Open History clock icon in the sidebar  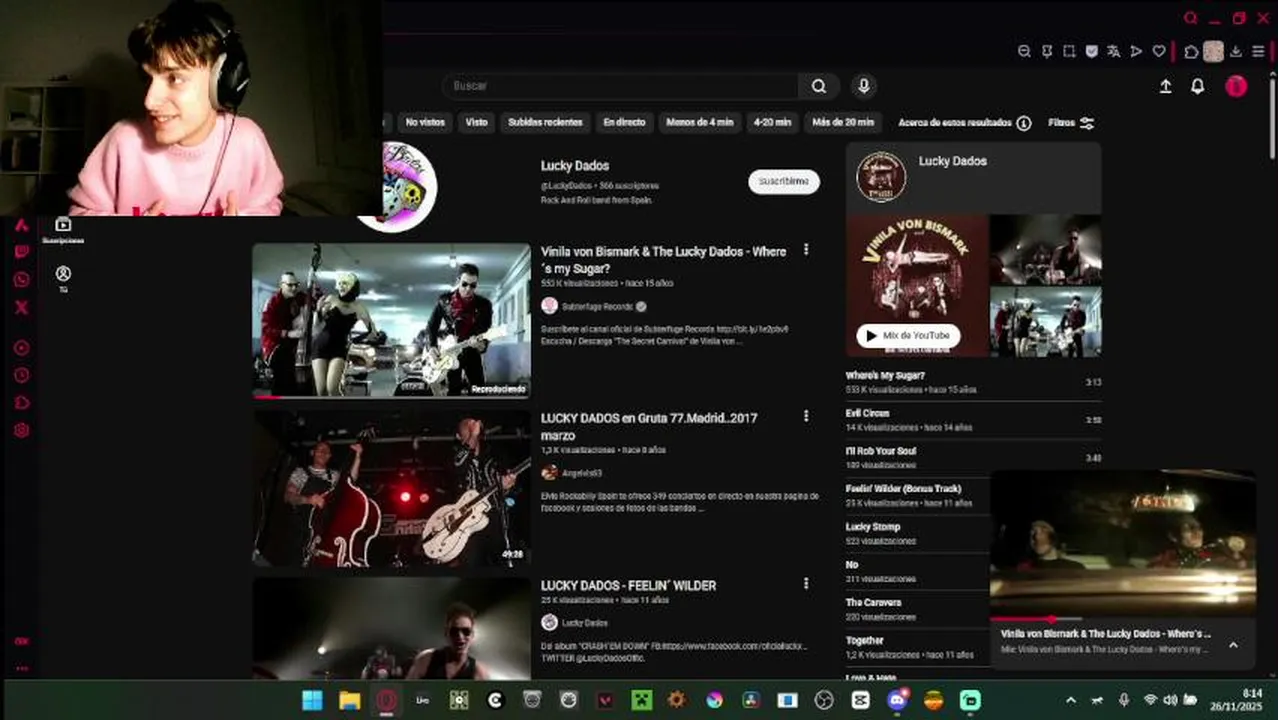pos(21,375)
